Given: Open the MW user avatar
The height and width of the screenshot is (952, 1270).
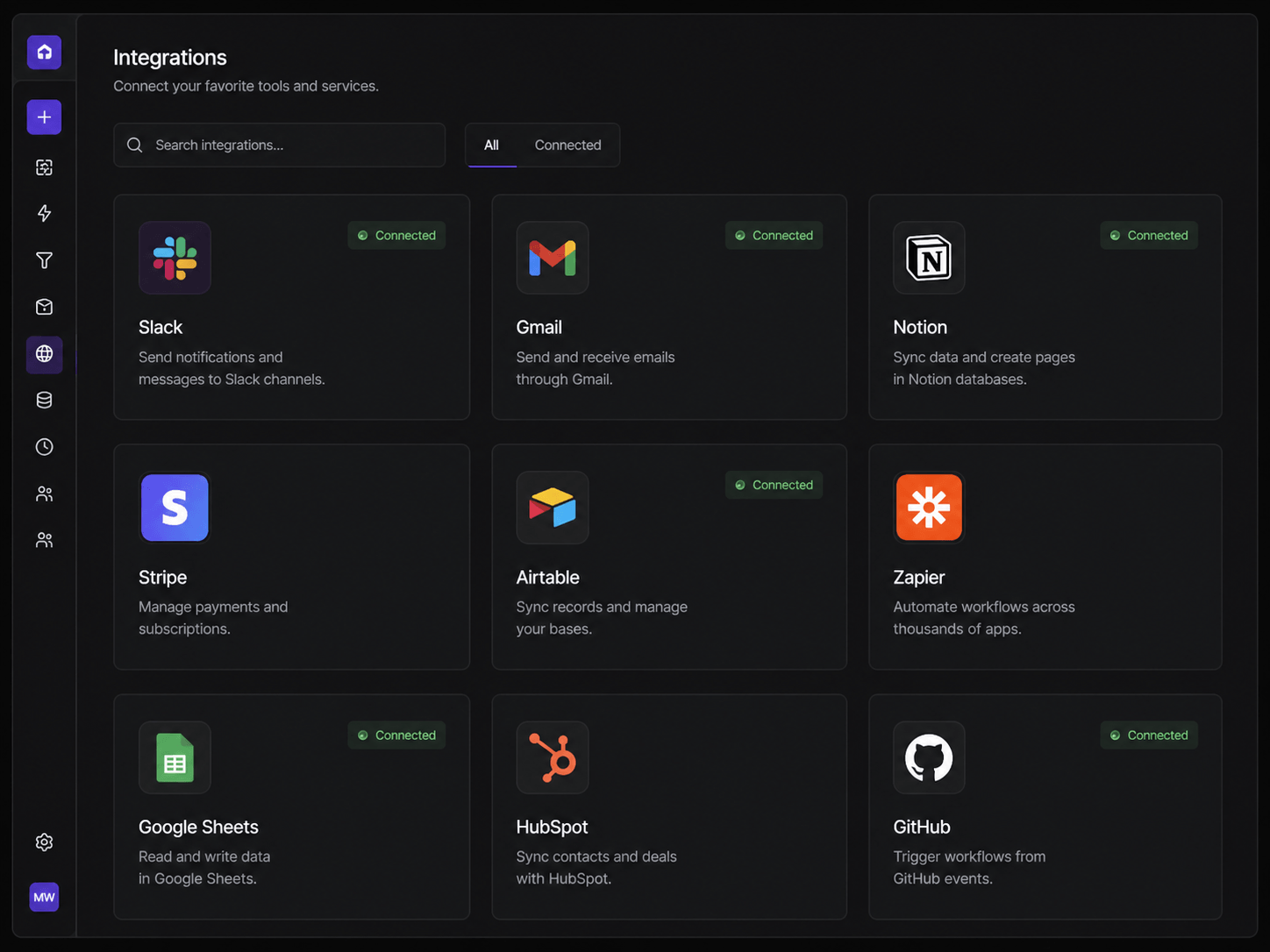Looking at the screenshot, I should tap(44, 897).
